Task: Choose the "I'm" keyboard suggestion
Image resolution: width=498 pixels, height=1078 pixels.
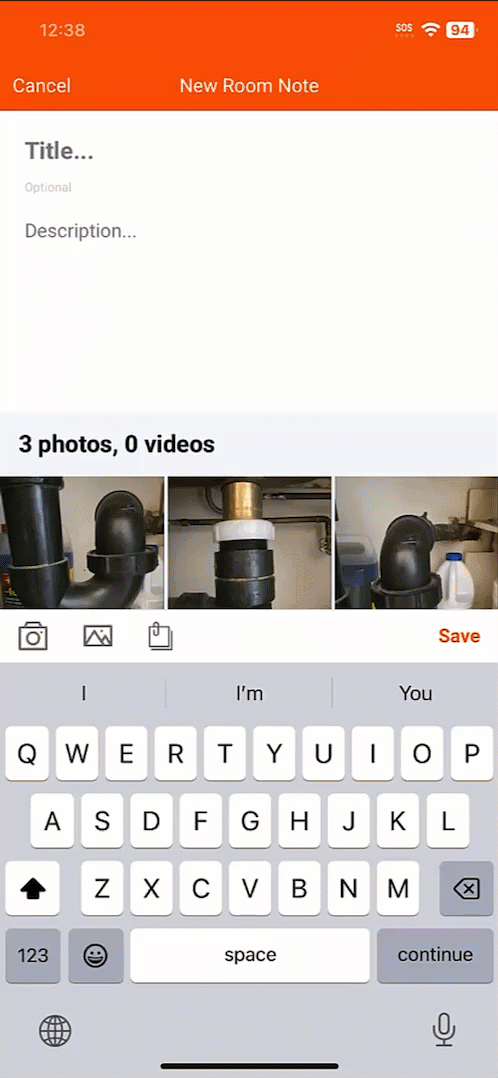Action: (x=249, y=693)
